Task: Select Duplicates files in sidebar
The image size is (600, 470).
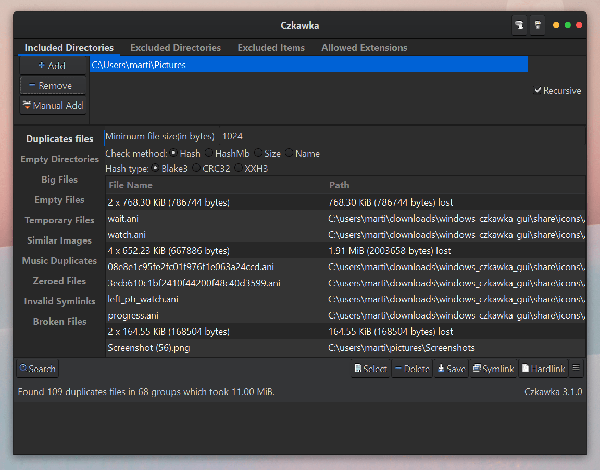Action: (60, 139)
